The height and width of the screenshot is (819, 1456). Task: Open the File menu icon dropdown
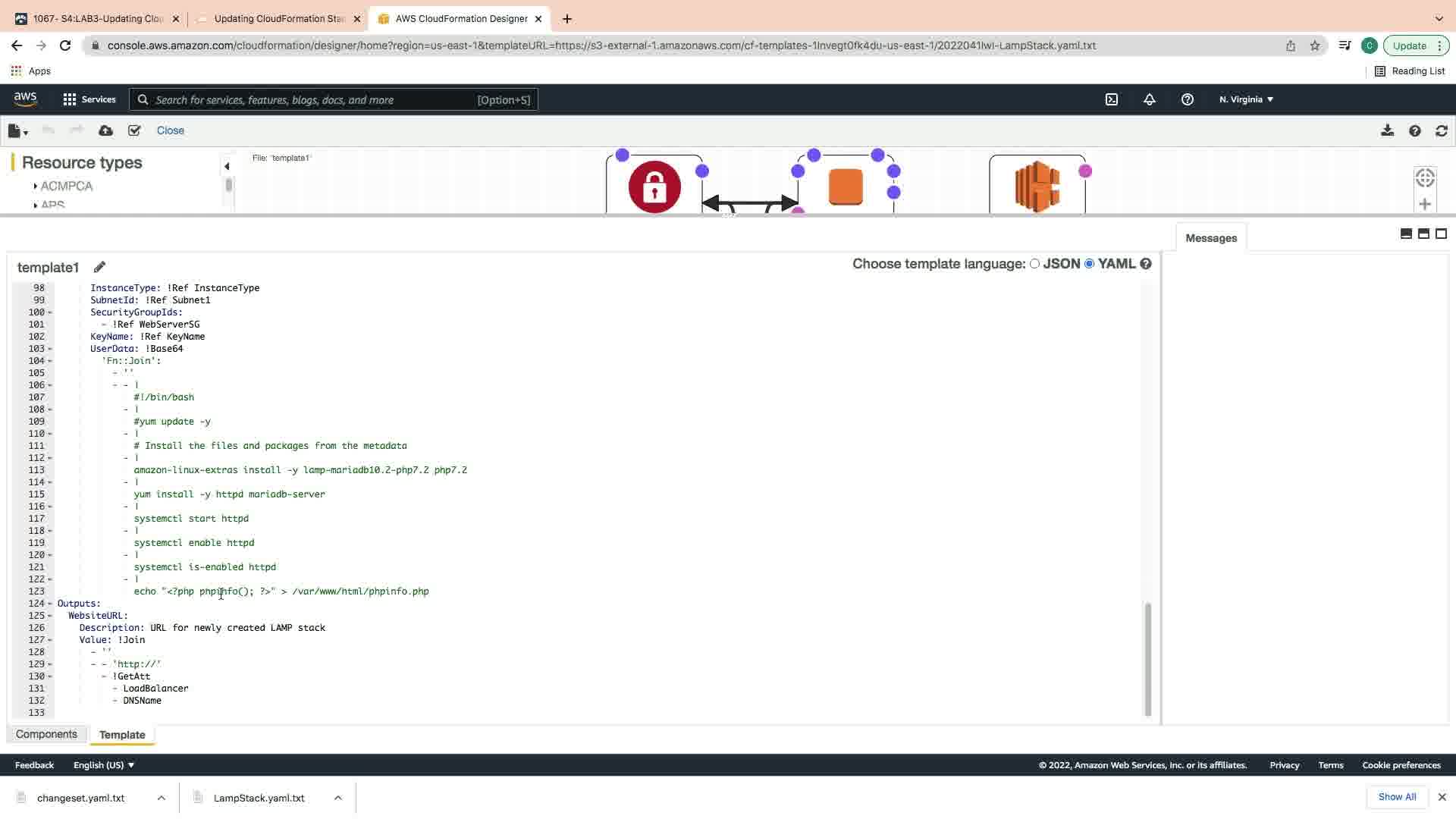(17, 130)
